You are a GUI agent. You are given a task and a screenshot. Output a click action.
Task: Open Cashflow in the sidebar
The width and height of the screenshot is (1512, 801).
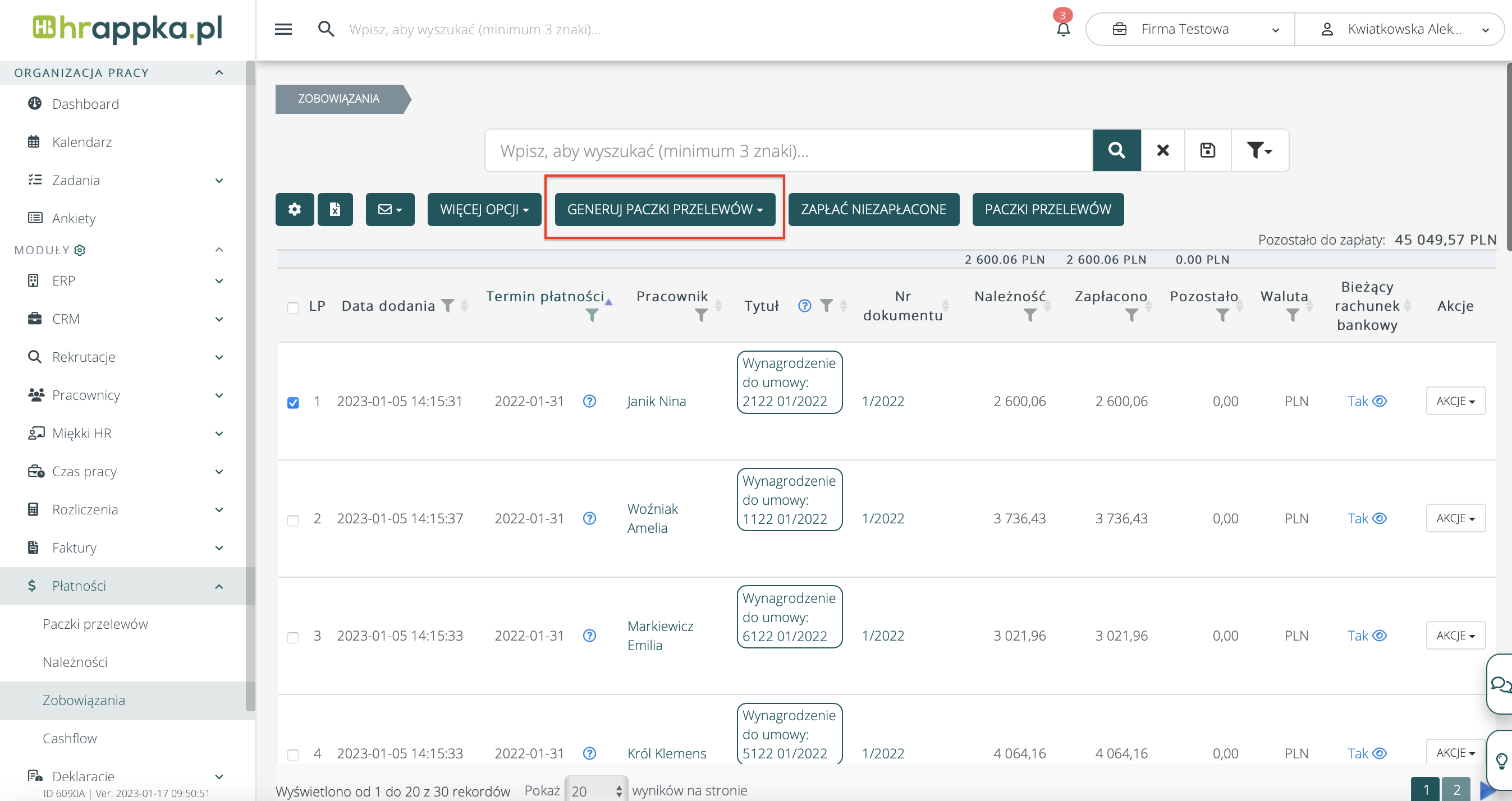click(x=69, y=738)
